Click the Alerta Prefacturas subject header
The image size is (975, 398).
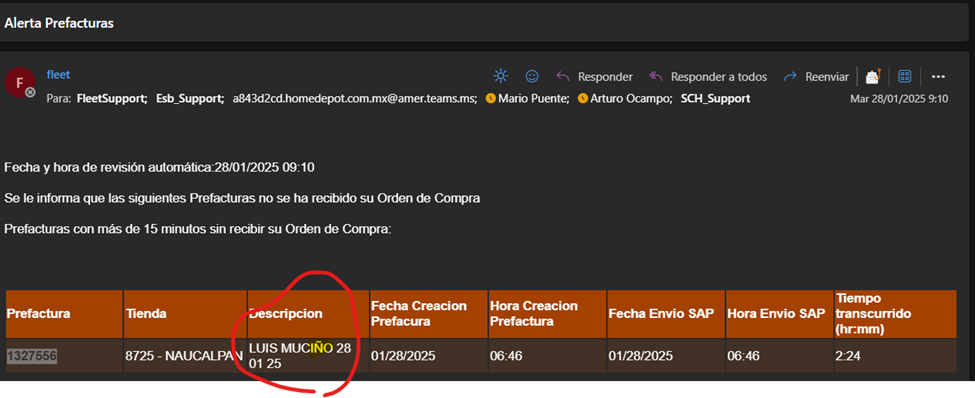[x=59, y=23]
